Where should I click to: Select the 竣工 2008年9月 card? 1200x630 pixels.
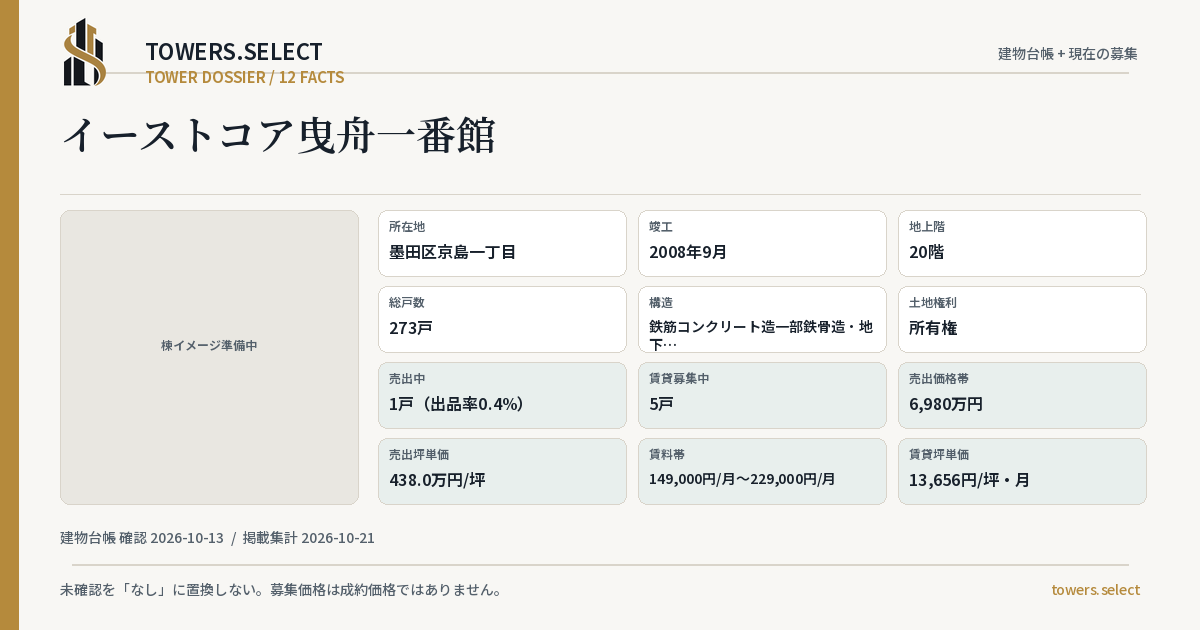[762, 243]
